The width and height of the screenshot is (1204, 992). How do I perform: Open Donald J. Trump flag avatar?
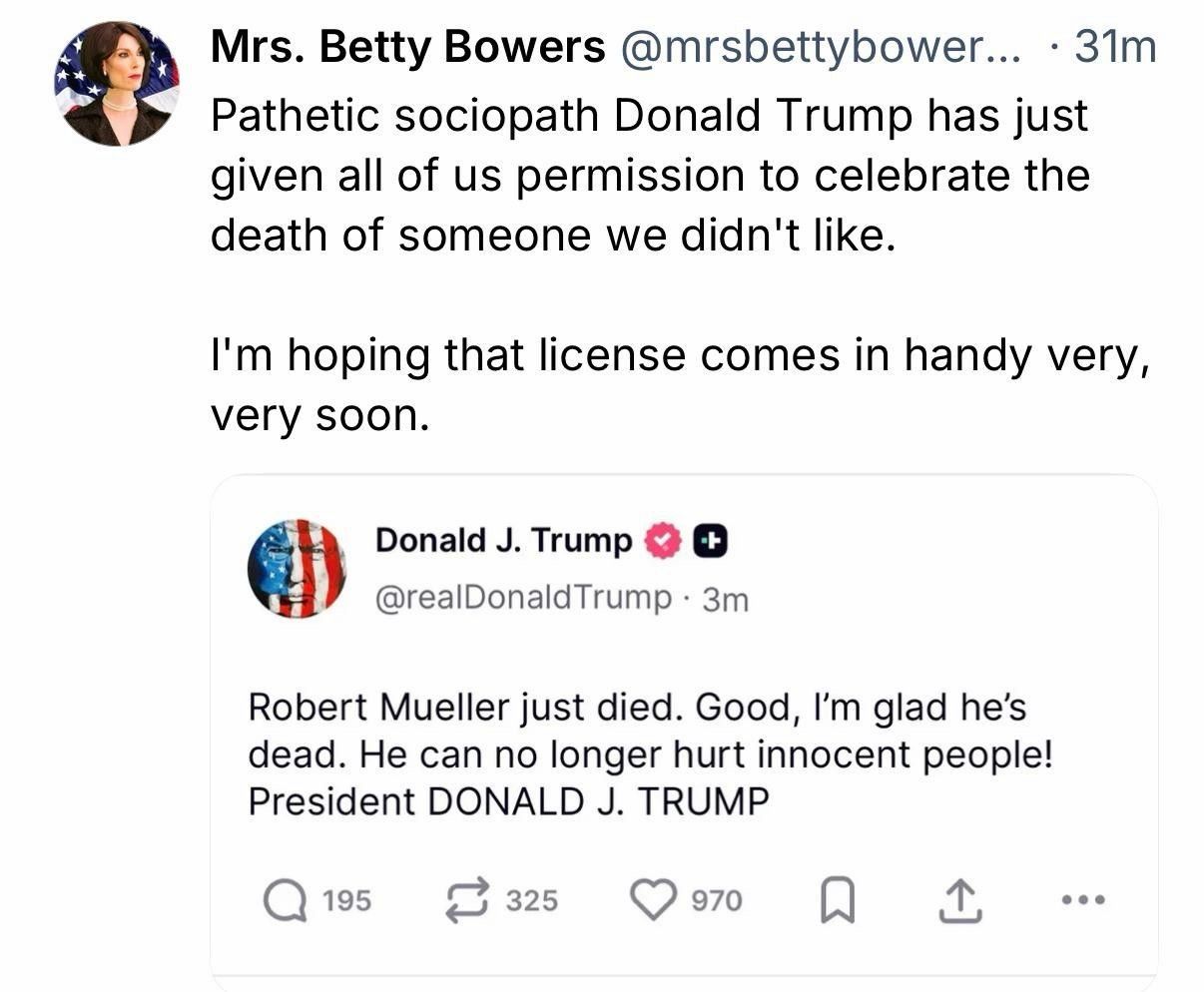pyautogui.click(x=297, y=568)
